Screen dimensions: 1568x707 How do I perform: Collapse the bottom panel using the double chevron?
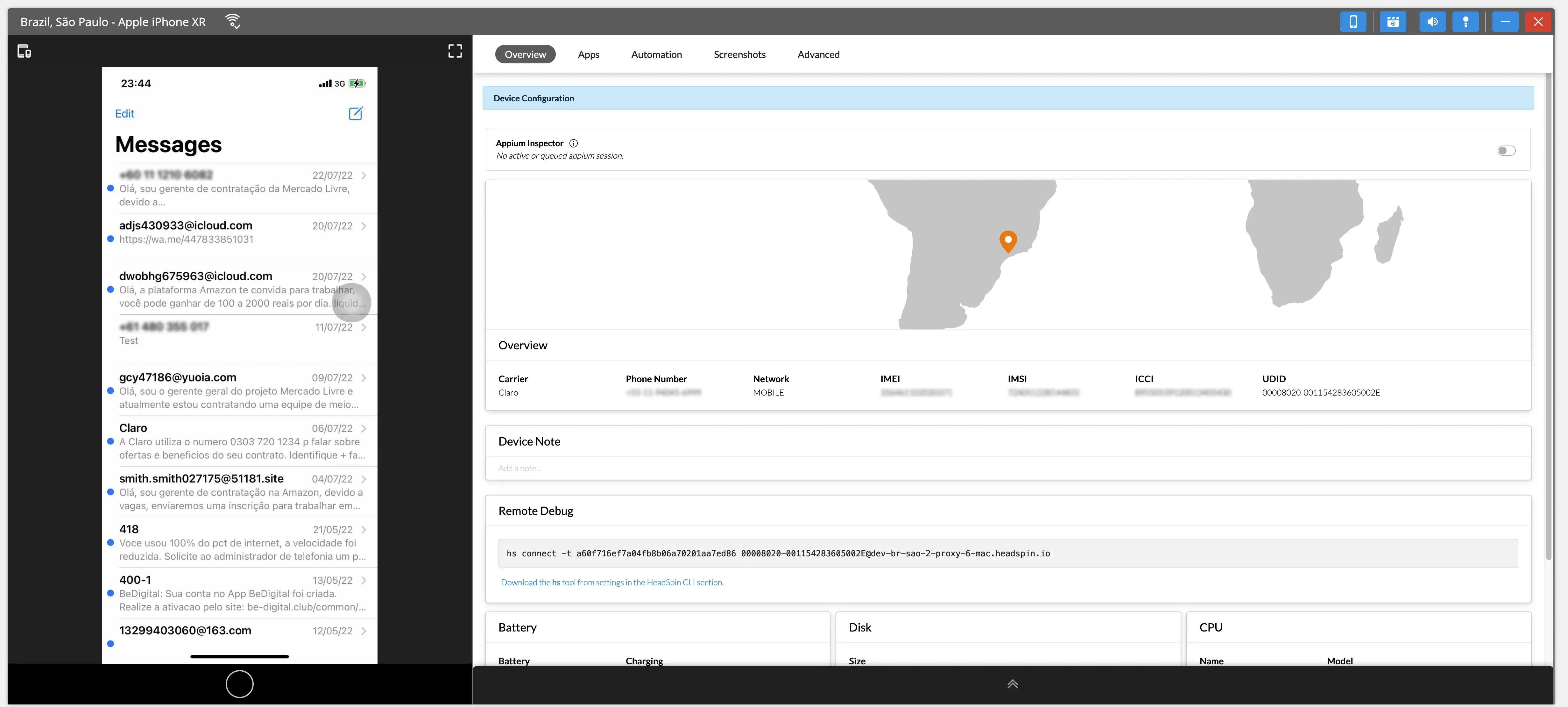tap(1012, 684)
